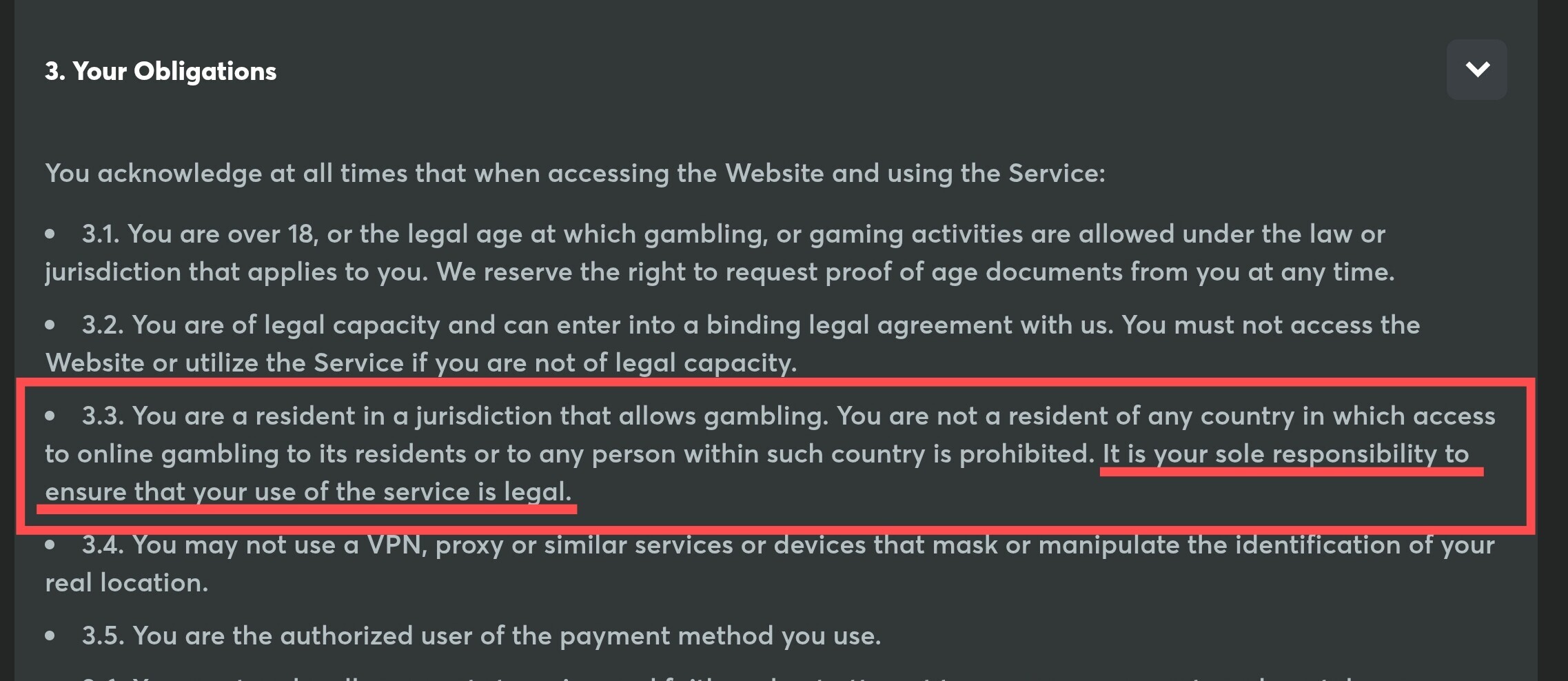Click the bullet point before clause 3.3
The image size is (1568, 681).
(50, 416)
